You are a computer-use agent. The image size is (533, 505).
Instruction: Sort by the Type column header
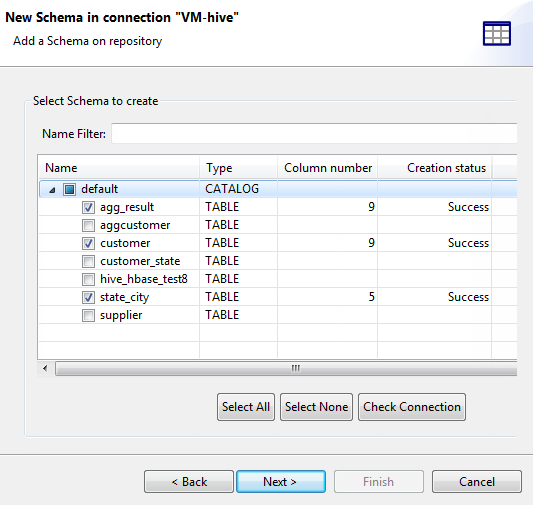point(238,168)
